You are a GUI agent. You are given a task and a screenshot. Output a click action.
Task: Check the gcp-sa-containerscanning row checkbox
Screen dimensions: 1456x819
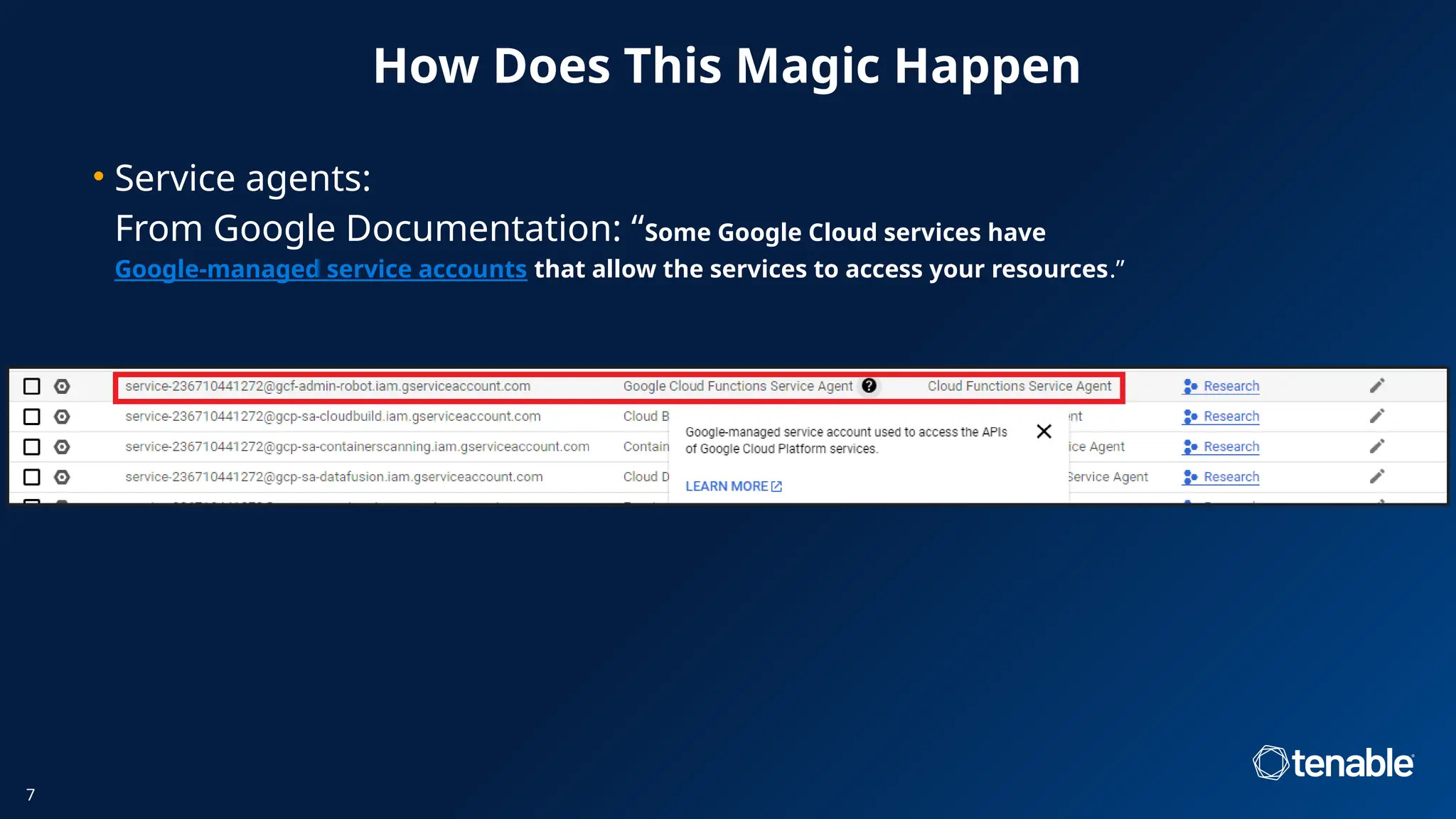tap(31, 447)
